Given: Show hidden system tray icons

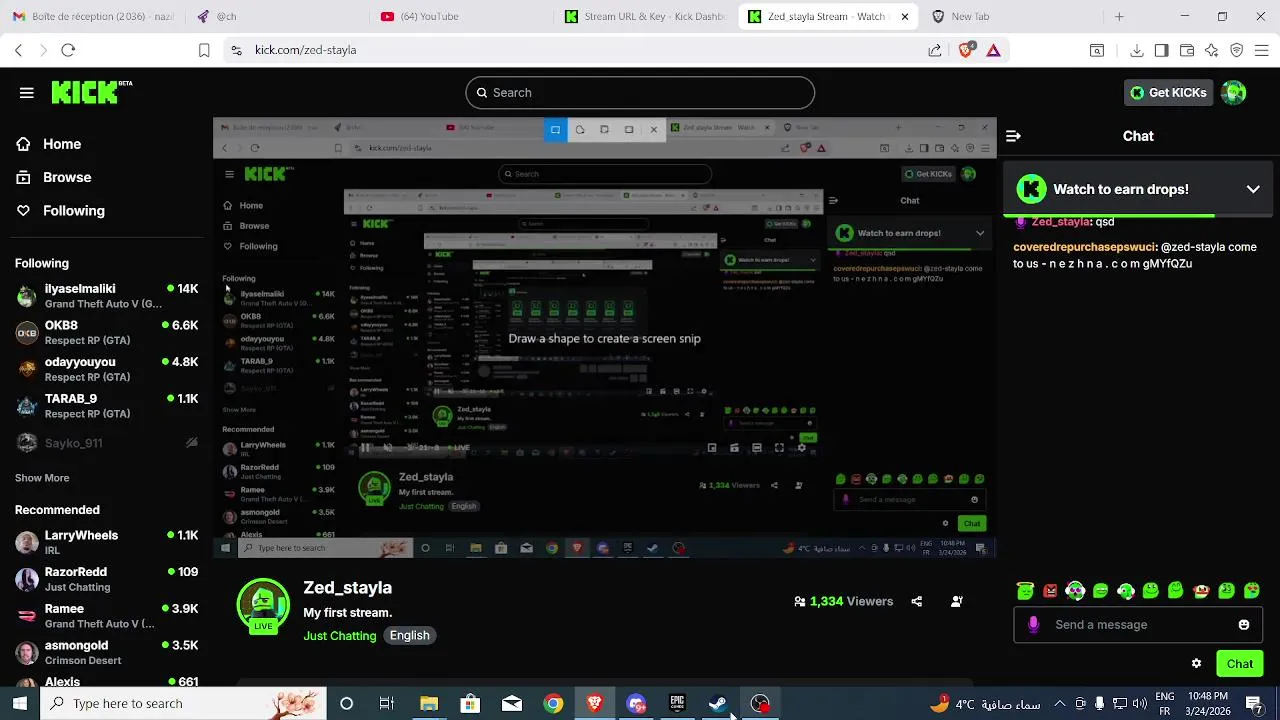Looking at the screenshot, I should coord(1059,704).
